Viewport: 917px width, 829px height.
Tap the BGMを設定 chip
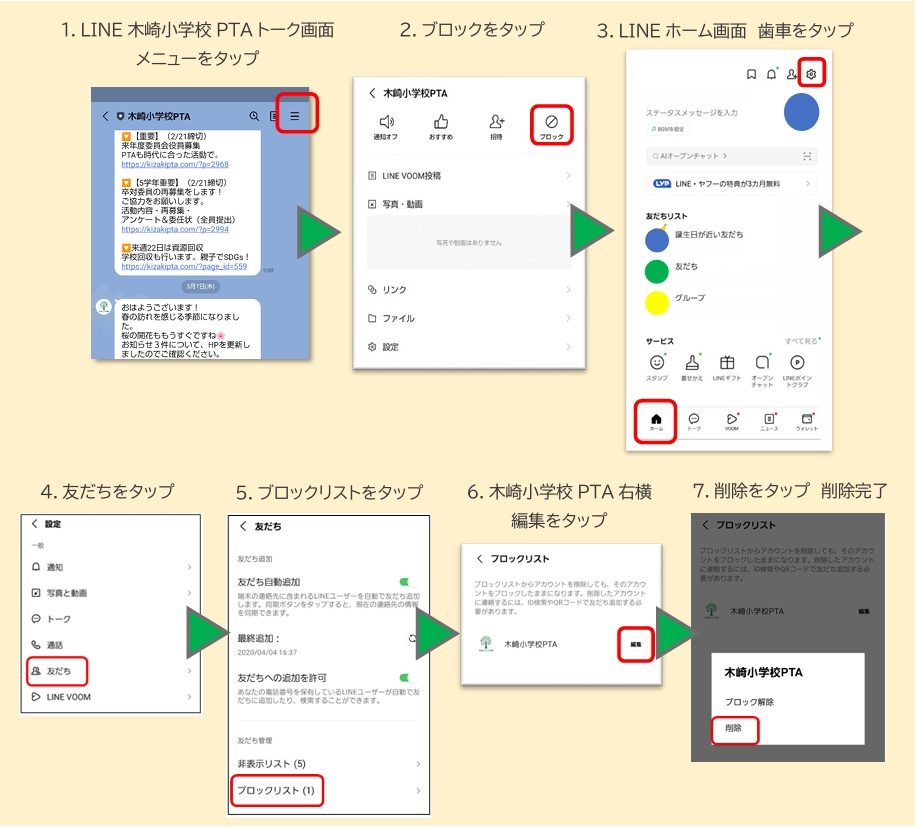coord(668,129)
